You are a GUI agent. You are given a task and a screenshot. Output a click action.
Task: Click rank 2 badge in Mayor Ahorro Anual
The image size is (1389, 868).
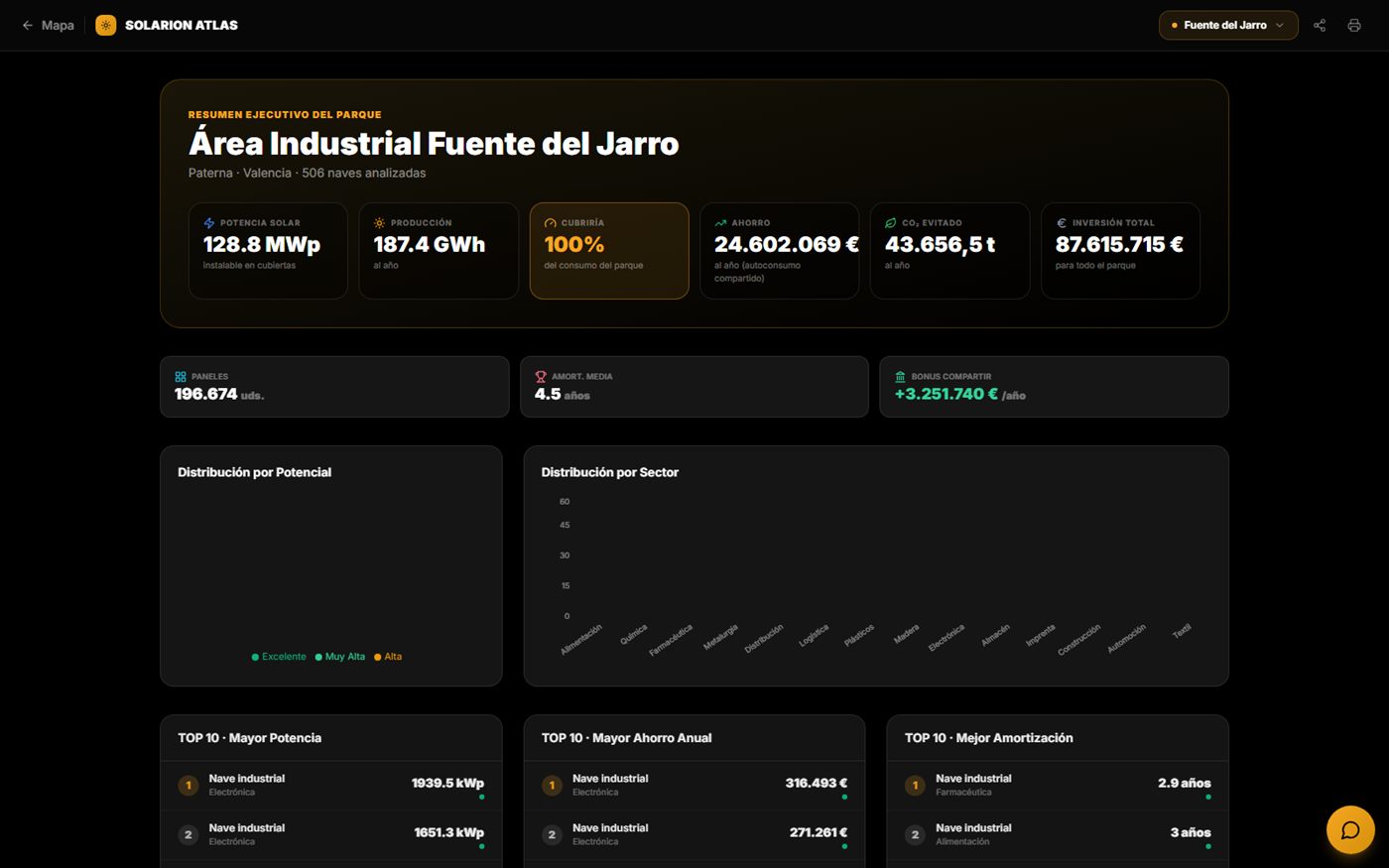pyautogui.click(x=552, y=834)
